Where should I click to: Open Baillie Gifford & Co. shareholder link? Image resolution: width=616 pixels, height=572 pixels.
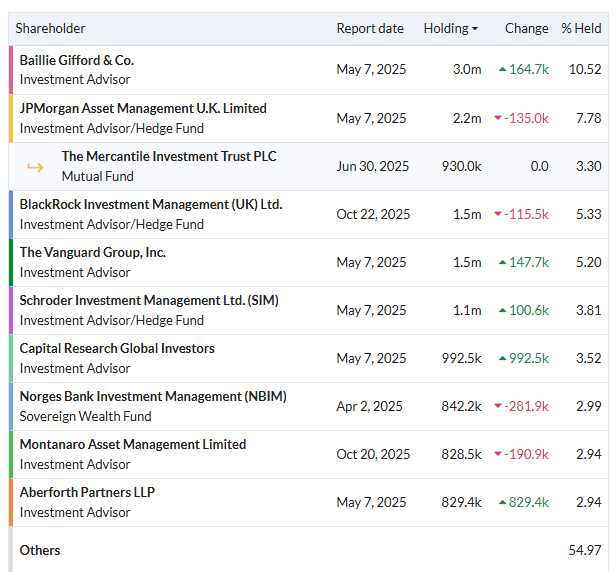pyautogui.click(x=77, y=60)
